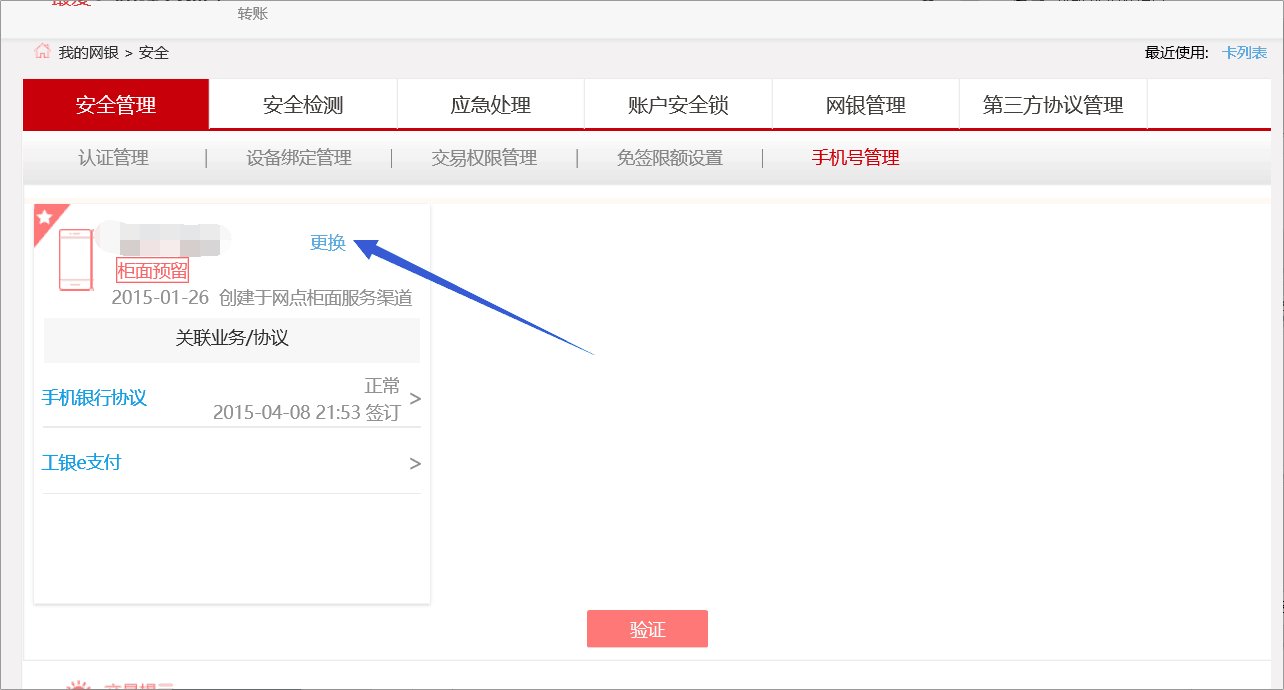The image size is (1284, 690).
Task: Switch to the 应急处理 tab
Action: [489, 104]
